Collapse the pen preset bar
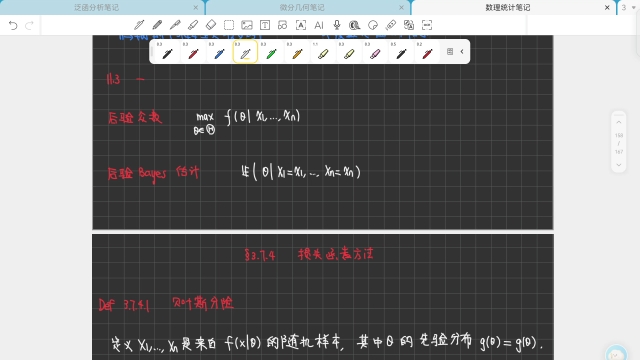This screenshot has width=640, height=360. click(462, 51)
